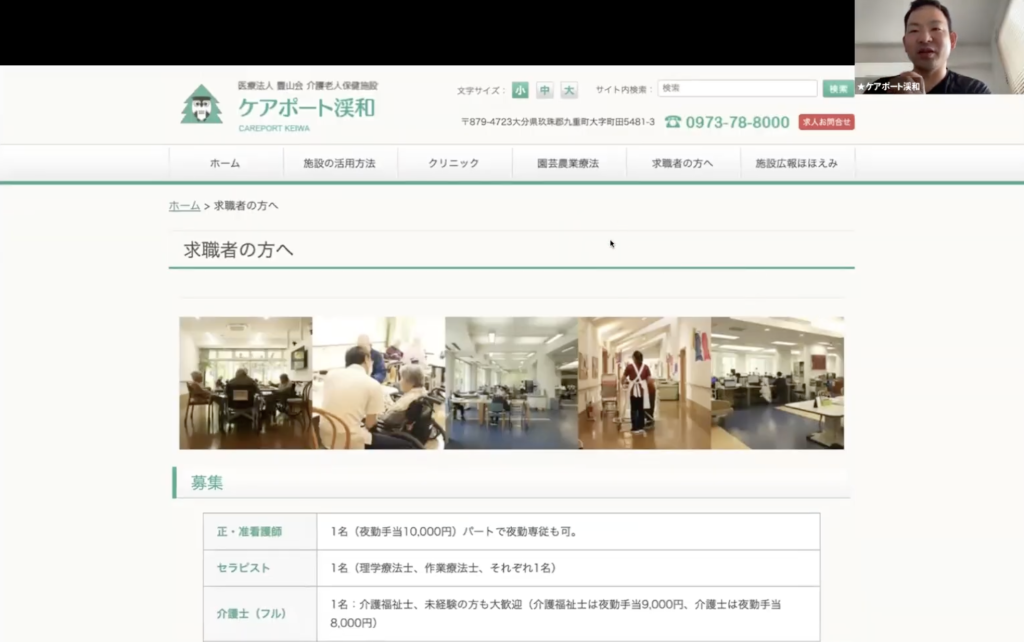The width and height of the screenshot is (1024, 642).
Task: Select the speaker video thumbnail labeled ケアポート渓和
Action: [x=939, y=47]
